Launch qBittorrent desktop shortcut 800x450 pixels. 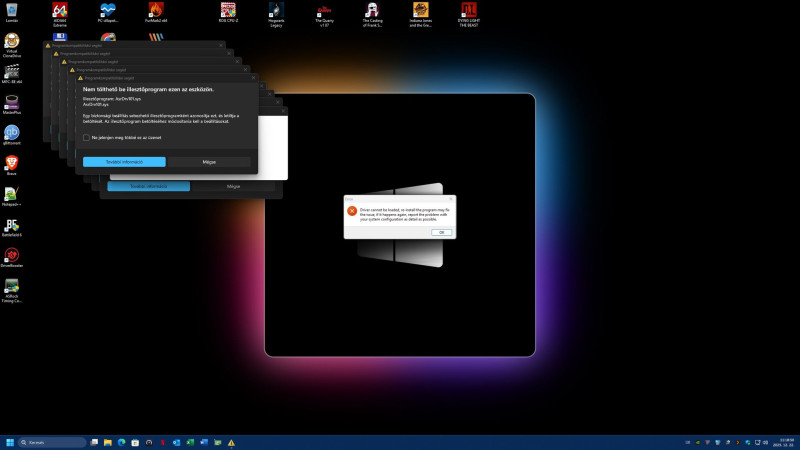coord(12,135)
